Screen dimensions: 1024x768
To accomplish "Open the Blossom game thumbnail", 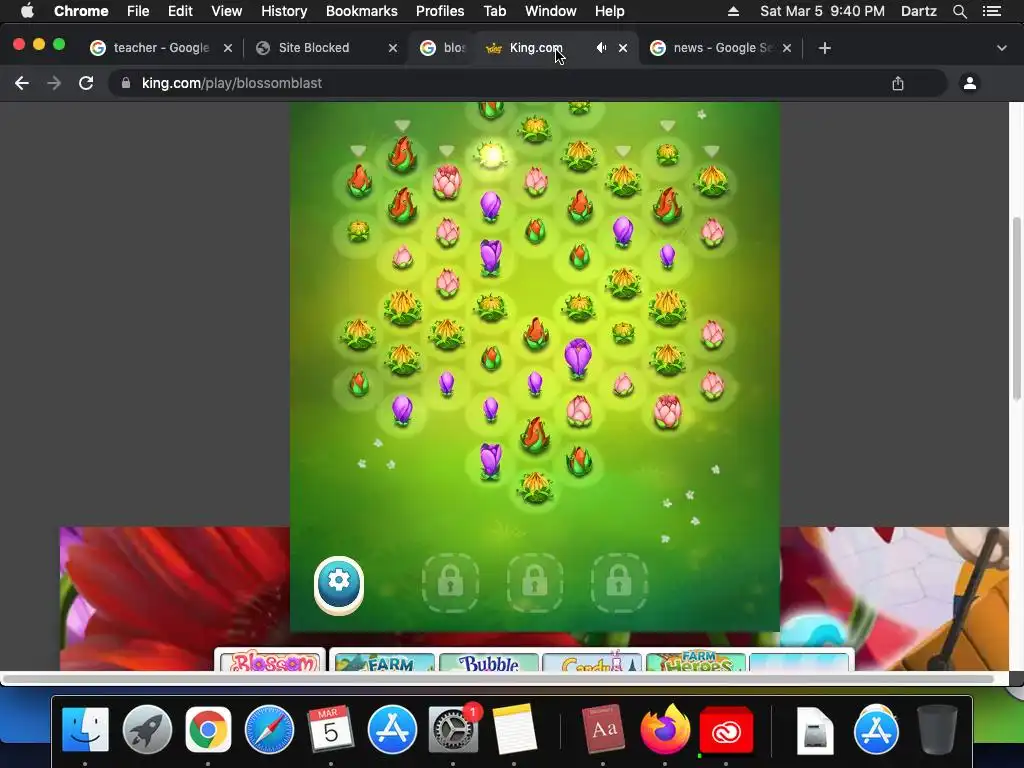I will pyautogui.click(x=270, y=660).
